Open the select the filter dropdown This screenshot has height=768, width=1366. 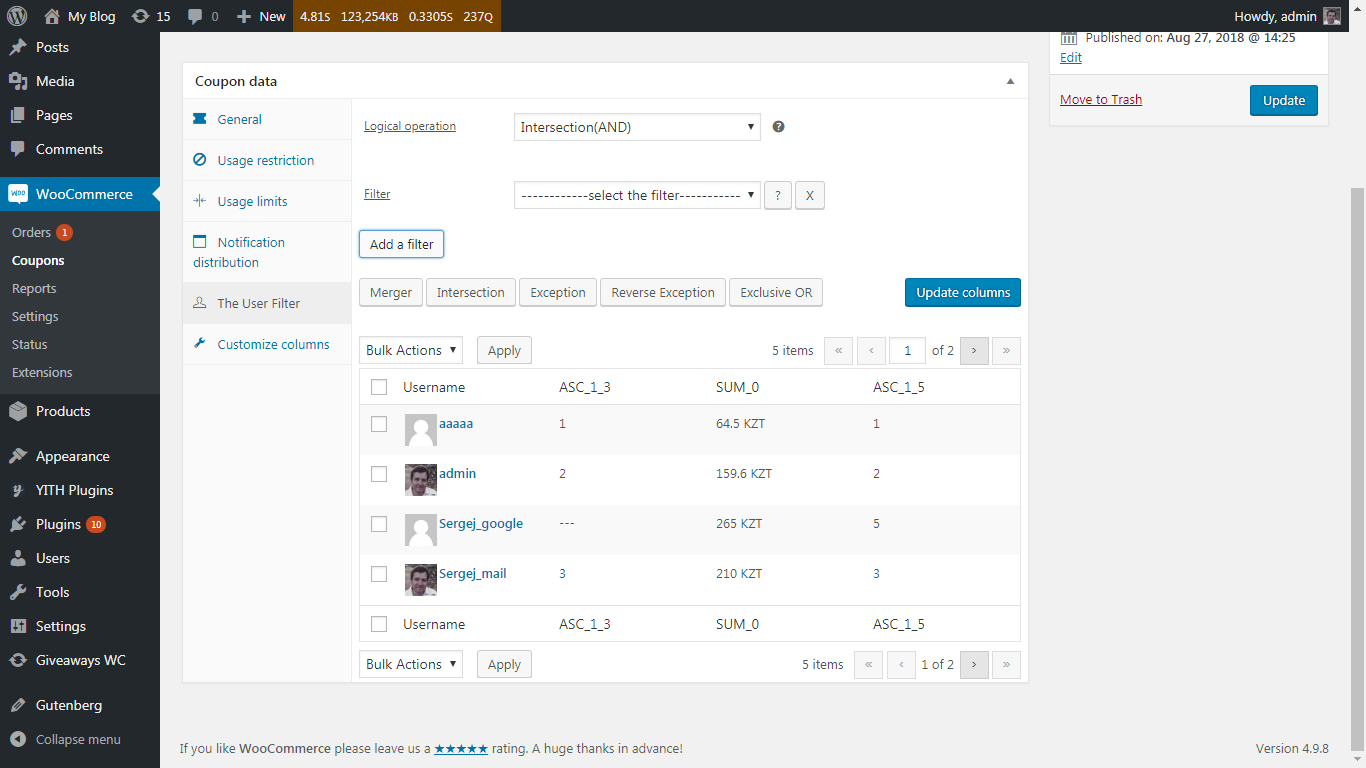637,195
